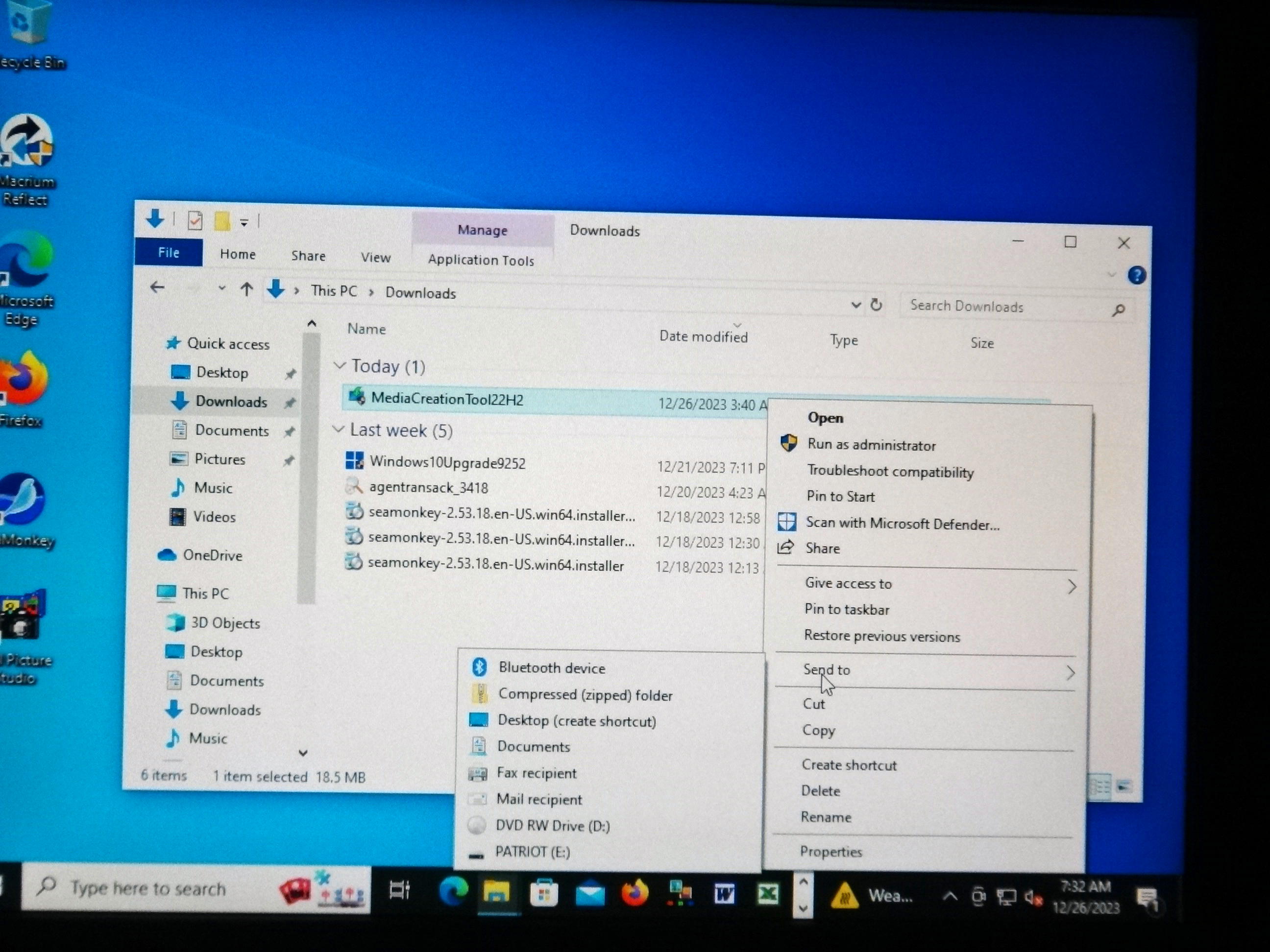Select OneDrive in navigation pane
The image size is (1270, 952).
point(213,555)
